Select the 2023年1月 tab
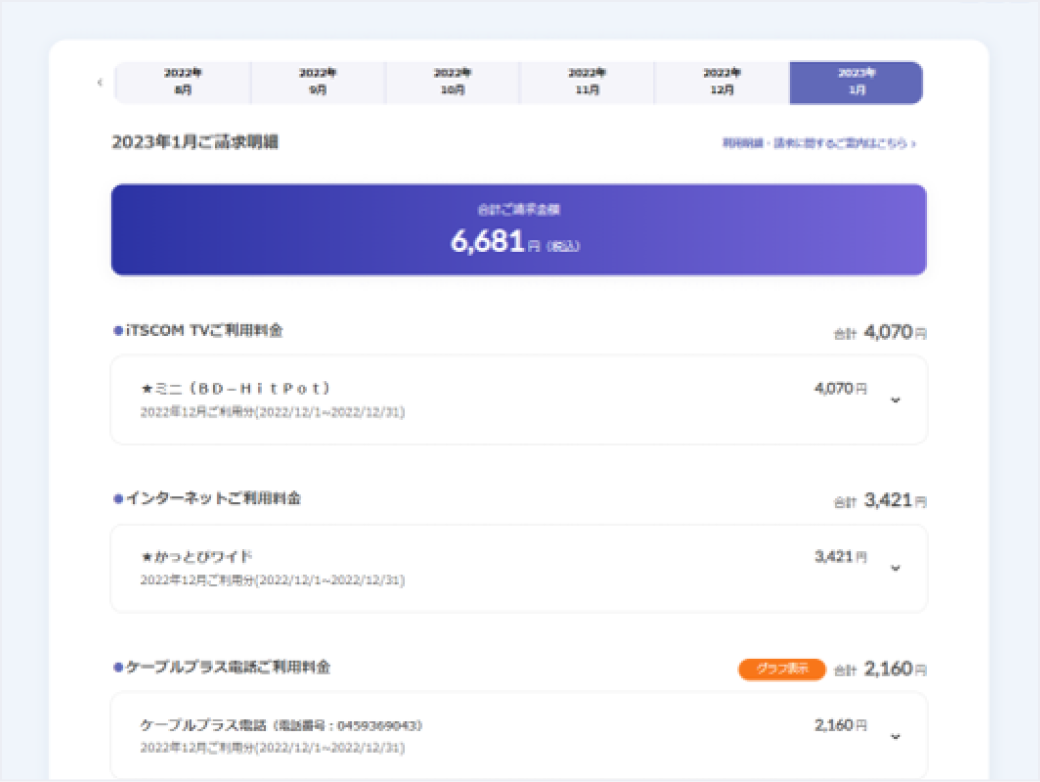The image size is (1040, 782). pyautogui.click(x=856, y=82)
